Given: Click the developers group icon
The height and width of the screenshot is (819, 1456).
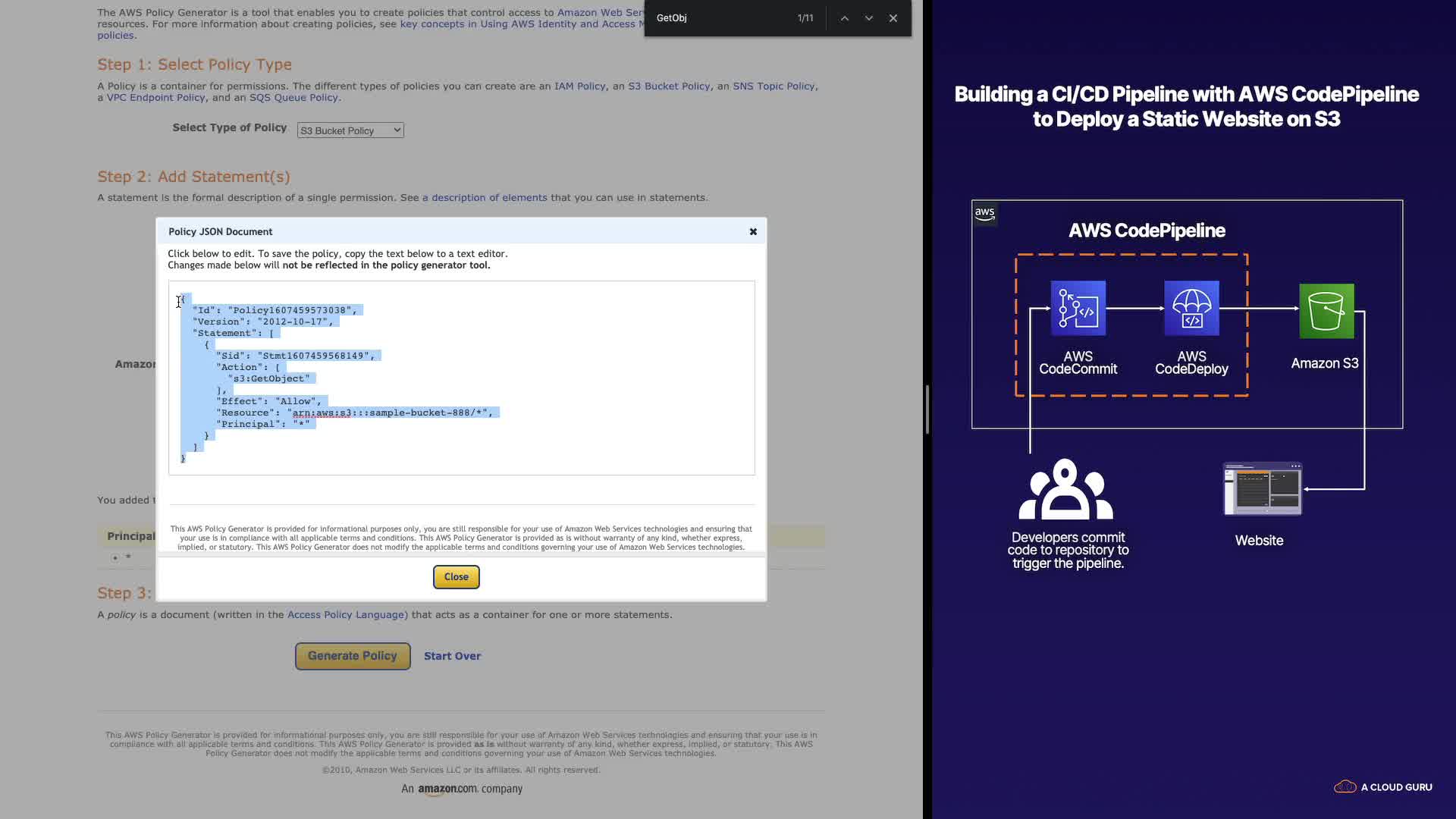Looking at the screenshot, I should coord(1065,490).
